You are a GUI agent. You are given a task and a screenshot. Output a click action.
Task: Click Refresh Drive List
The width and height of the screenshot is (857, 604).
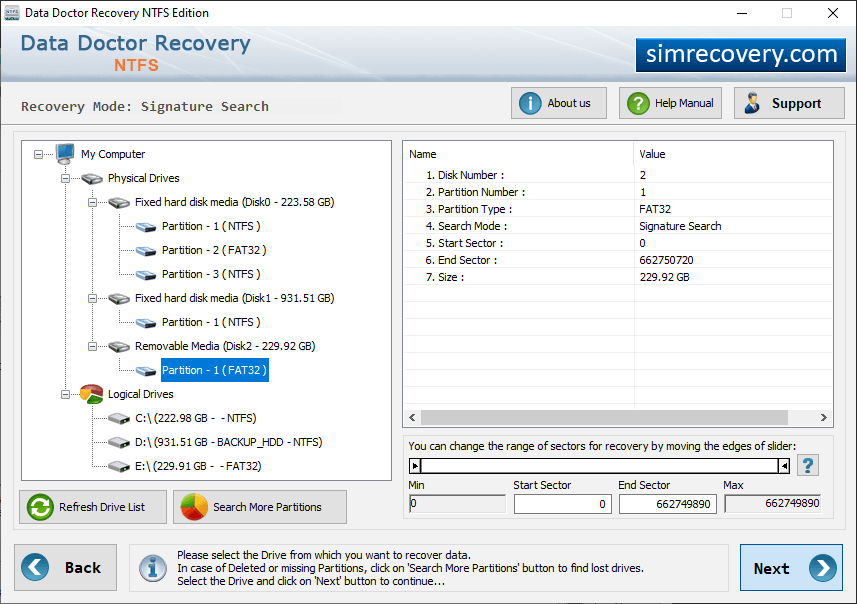coord(93,507)
